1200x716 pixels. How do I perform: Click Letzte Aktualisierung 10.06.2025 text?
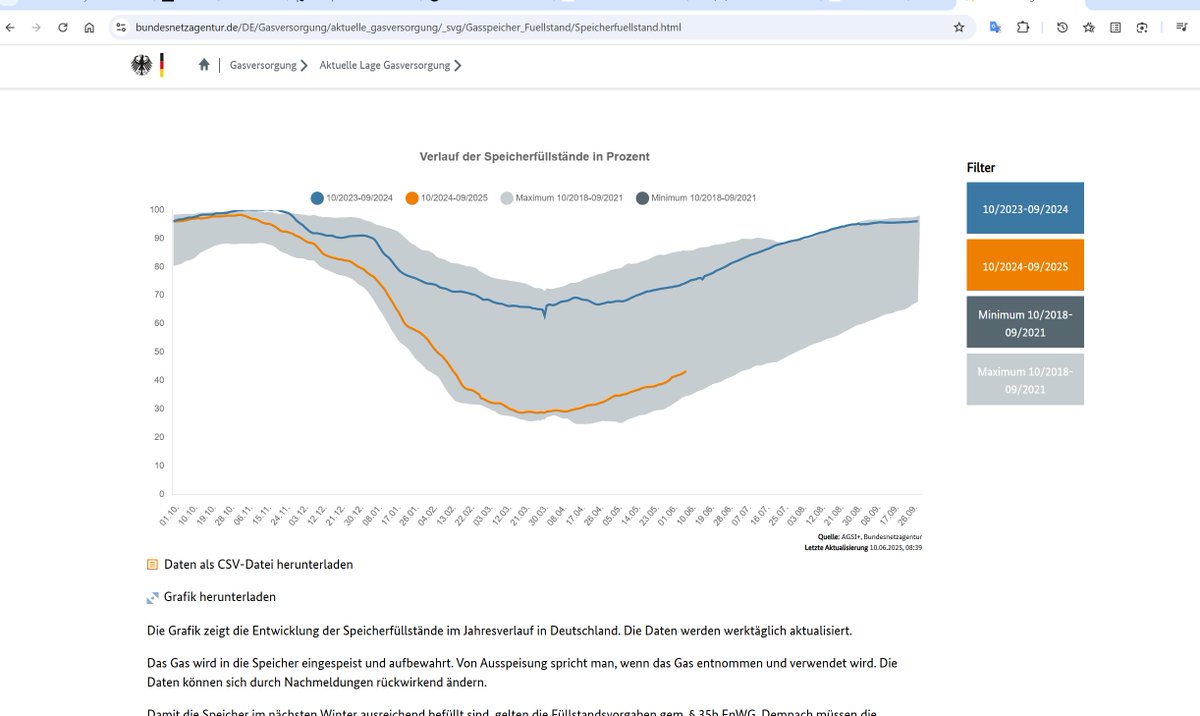[x=863, y=547]
